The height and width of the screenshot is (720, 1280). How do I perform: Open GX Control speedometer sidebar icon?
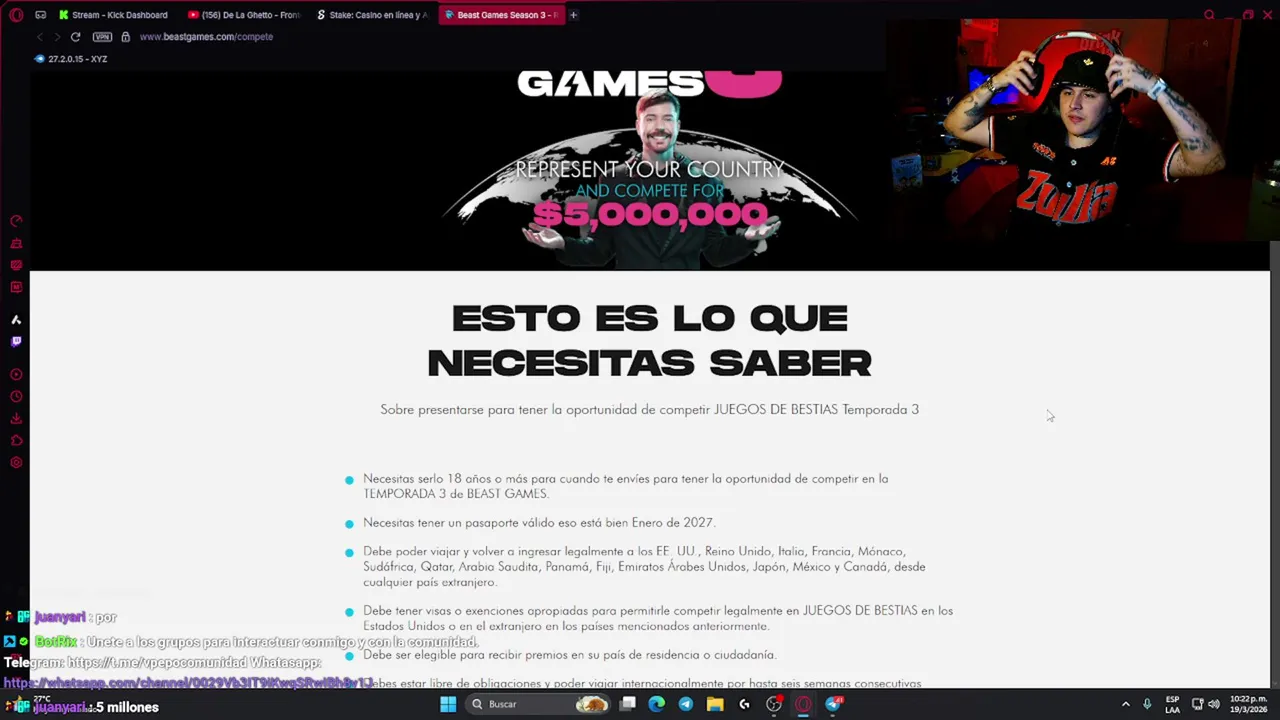click(x=16, y=221)
